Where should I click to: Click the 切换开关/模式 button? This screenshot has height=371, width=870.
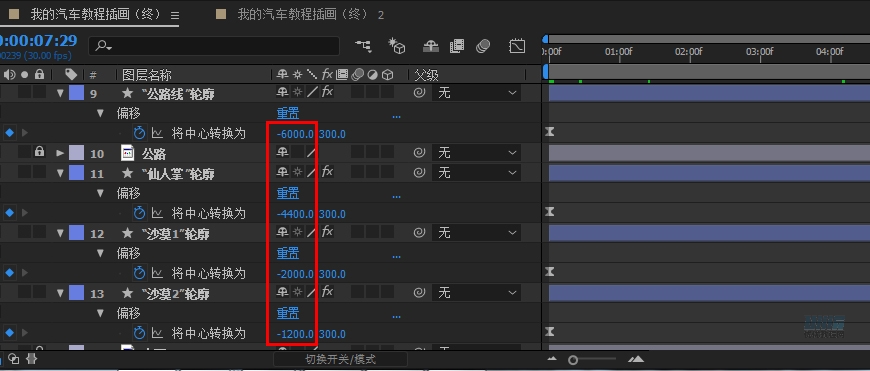(x=341, y=359)
